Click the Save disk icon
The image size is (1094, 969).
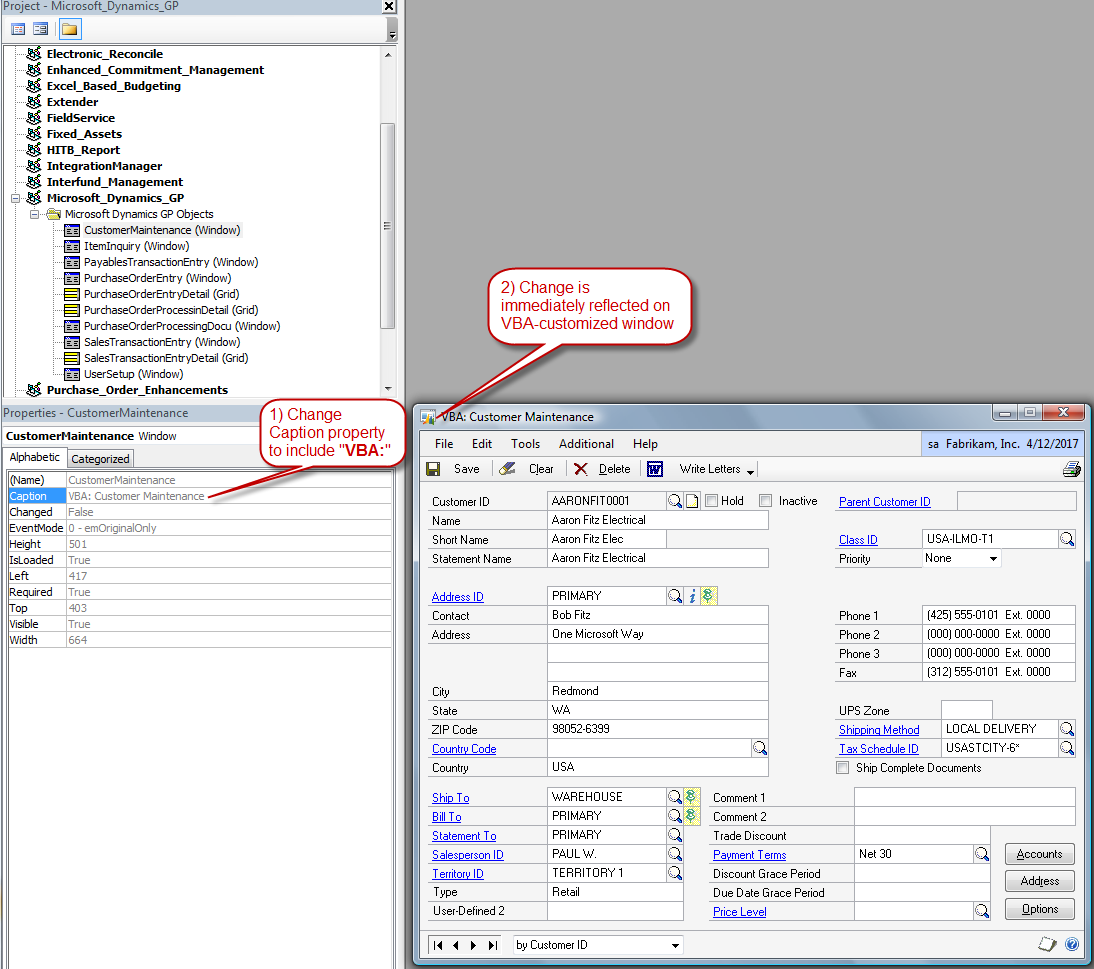[433, 470]
